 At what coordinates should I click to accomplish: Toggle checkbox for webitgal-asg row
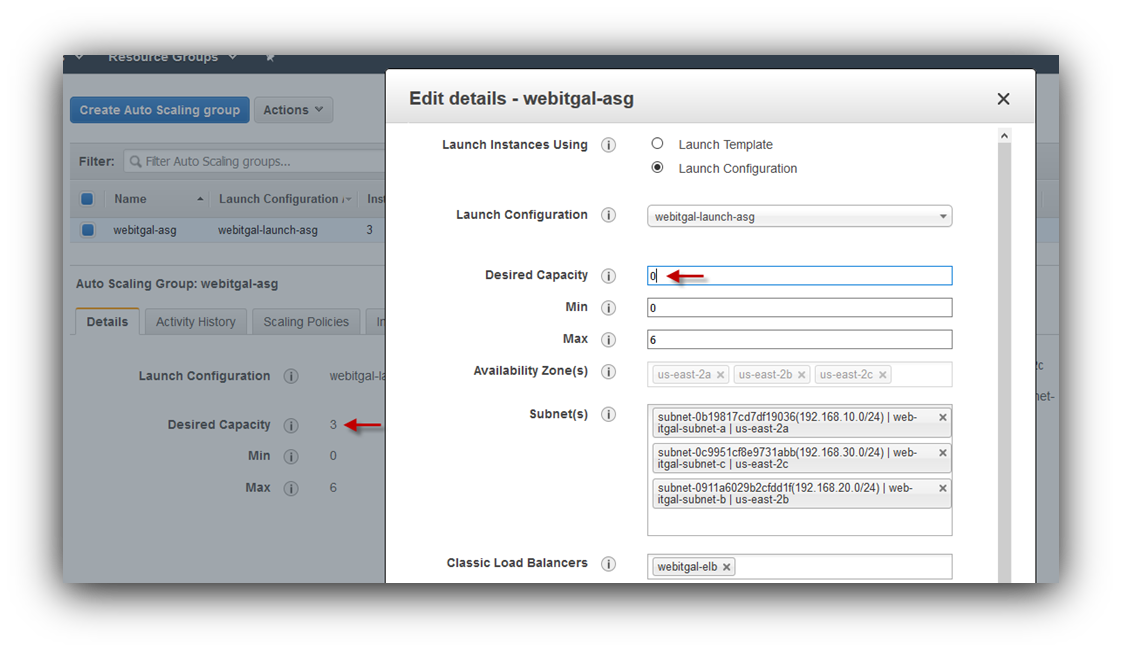[87, 230]
